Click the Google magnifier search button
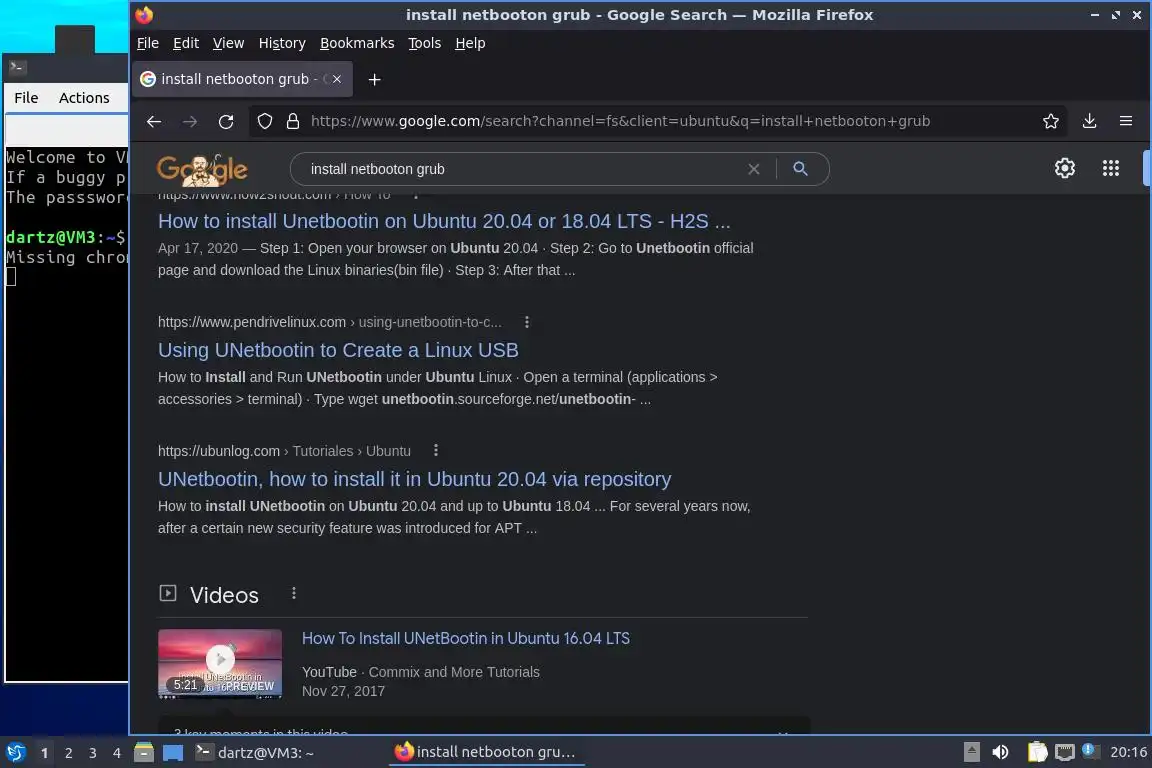The width and height of the screenshot is (1152, 768). 800,169
